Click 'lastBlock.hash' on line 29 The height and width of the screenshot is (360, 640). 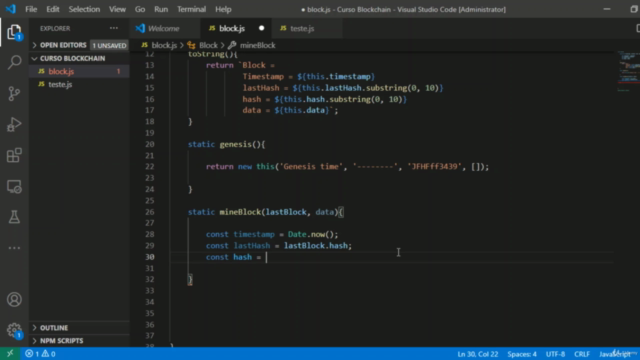point(316,246)
